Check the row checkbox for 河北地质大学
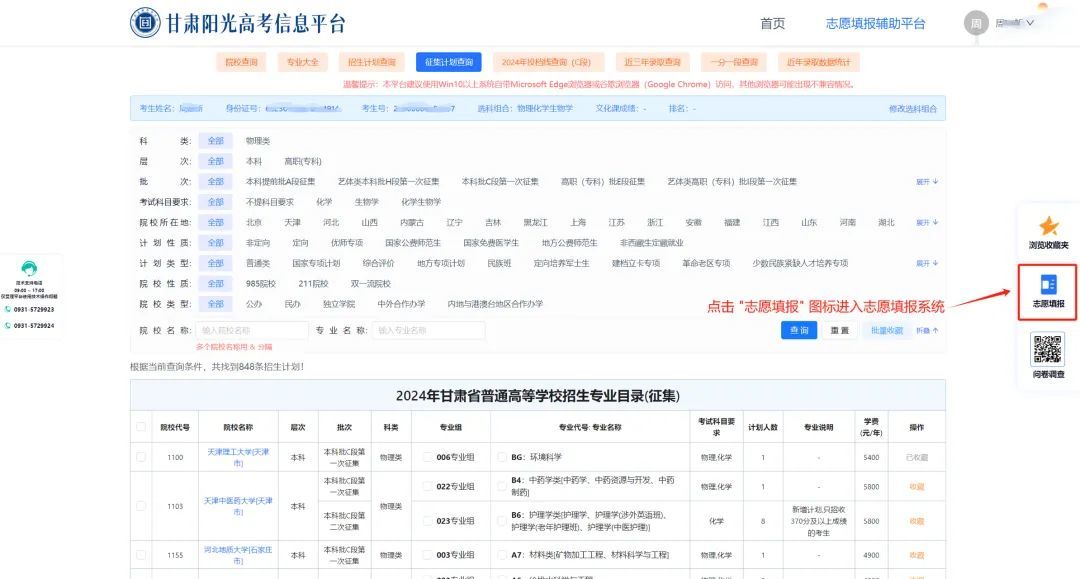The height and width of the screenshot is (579, 1080). pyautogui.click(x=141, y=555)
